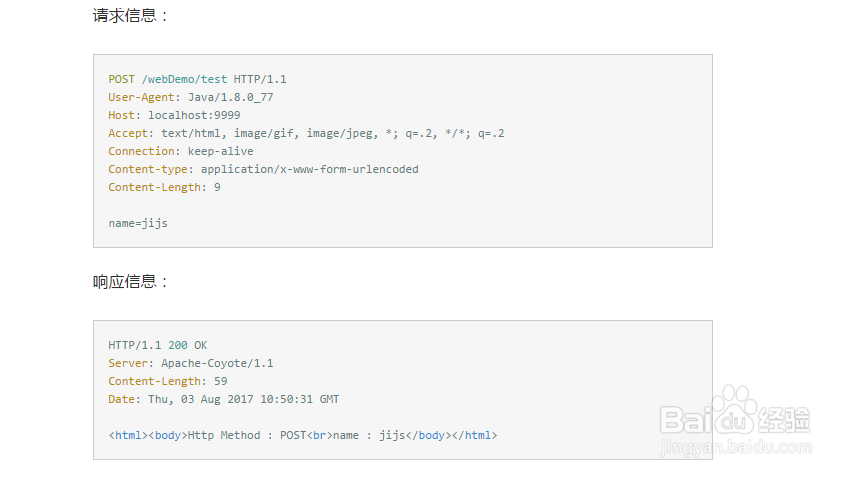860x477 pixels.
Task: Click the User-Agent header line
Action: [x=190, y=97]
